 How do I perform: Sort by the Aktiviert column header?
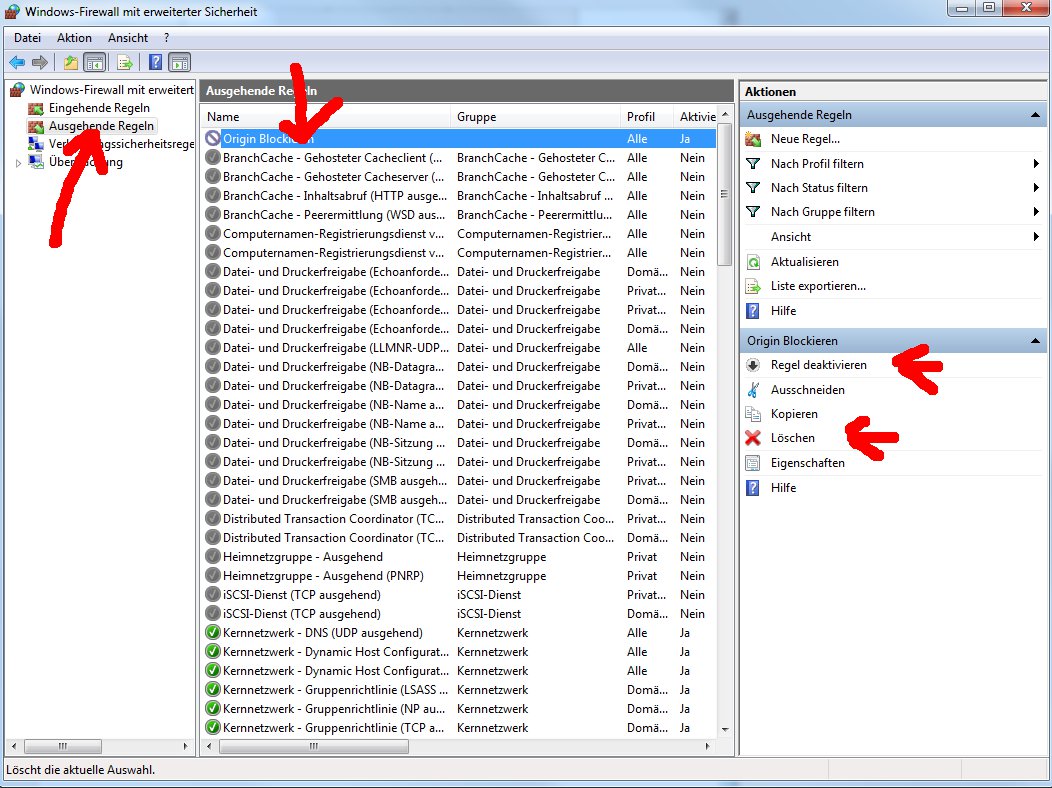(696, 117)
